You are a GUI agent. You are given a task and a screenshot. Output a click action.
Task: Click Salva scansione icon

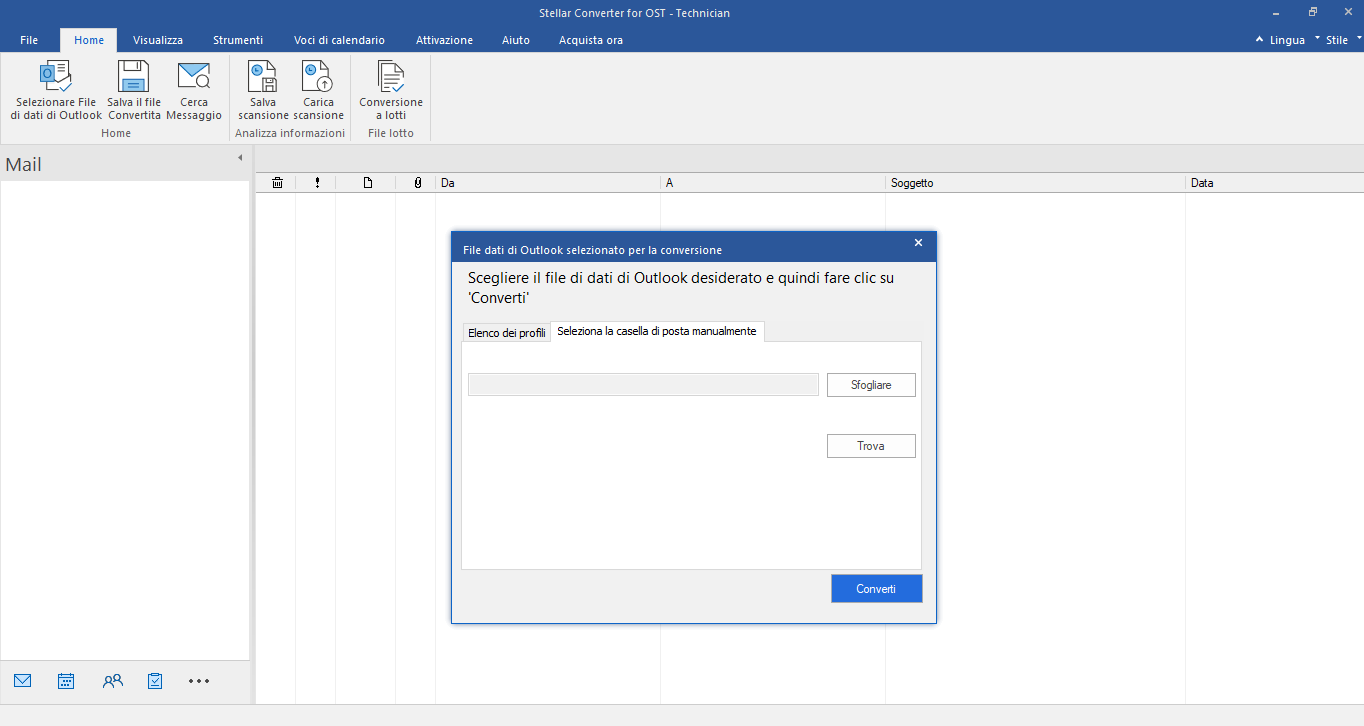263,76
